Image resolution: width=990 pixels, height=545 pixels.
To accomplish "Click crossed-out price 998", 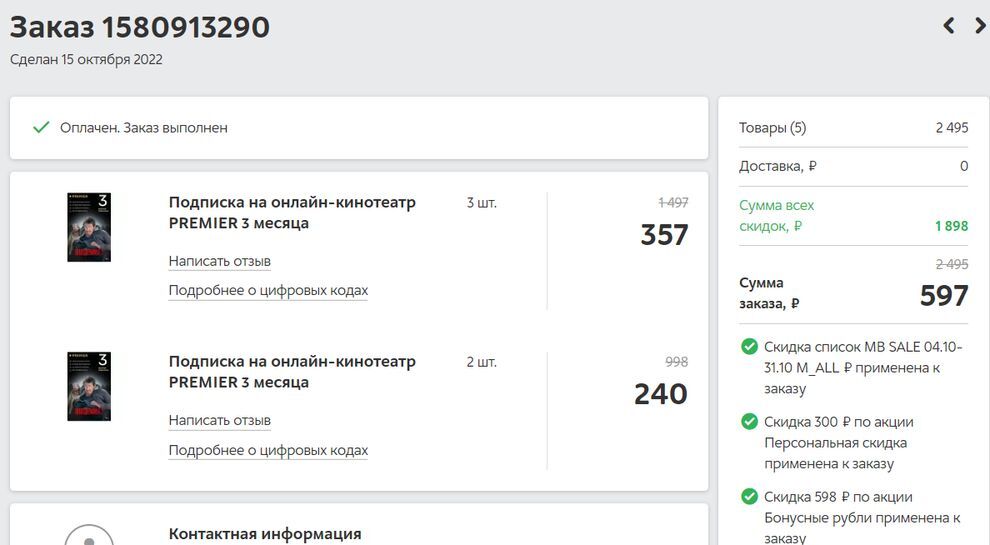I will pyautogui.click(x=676, y=362).
